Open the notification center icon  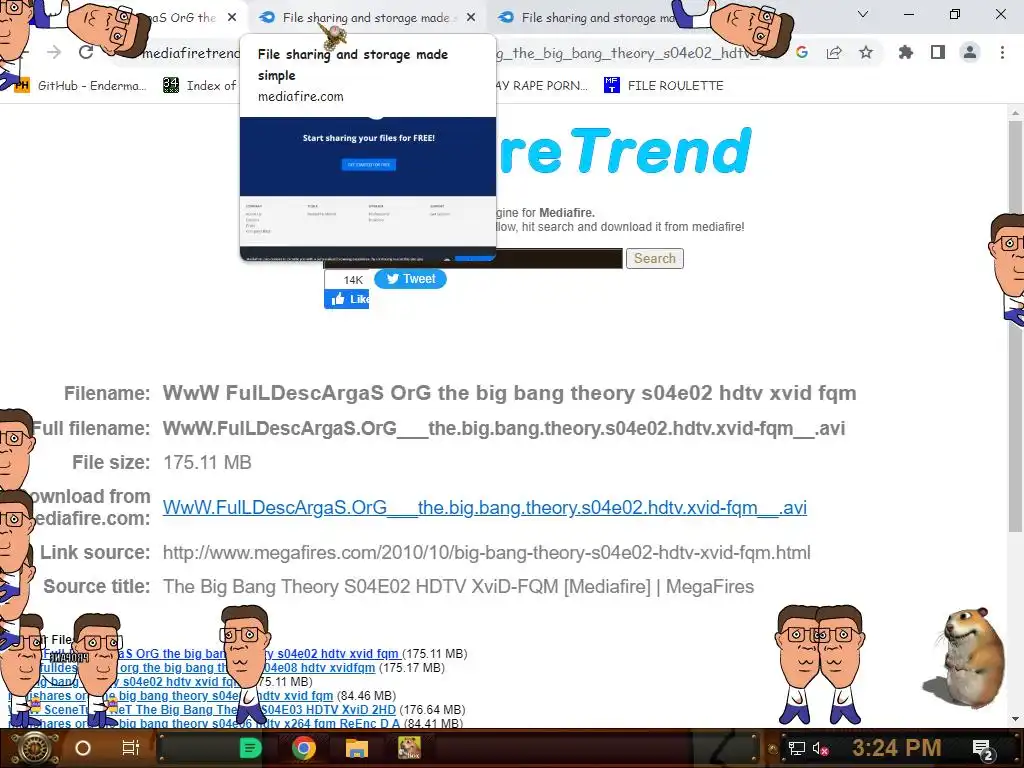tap(983, 749)
